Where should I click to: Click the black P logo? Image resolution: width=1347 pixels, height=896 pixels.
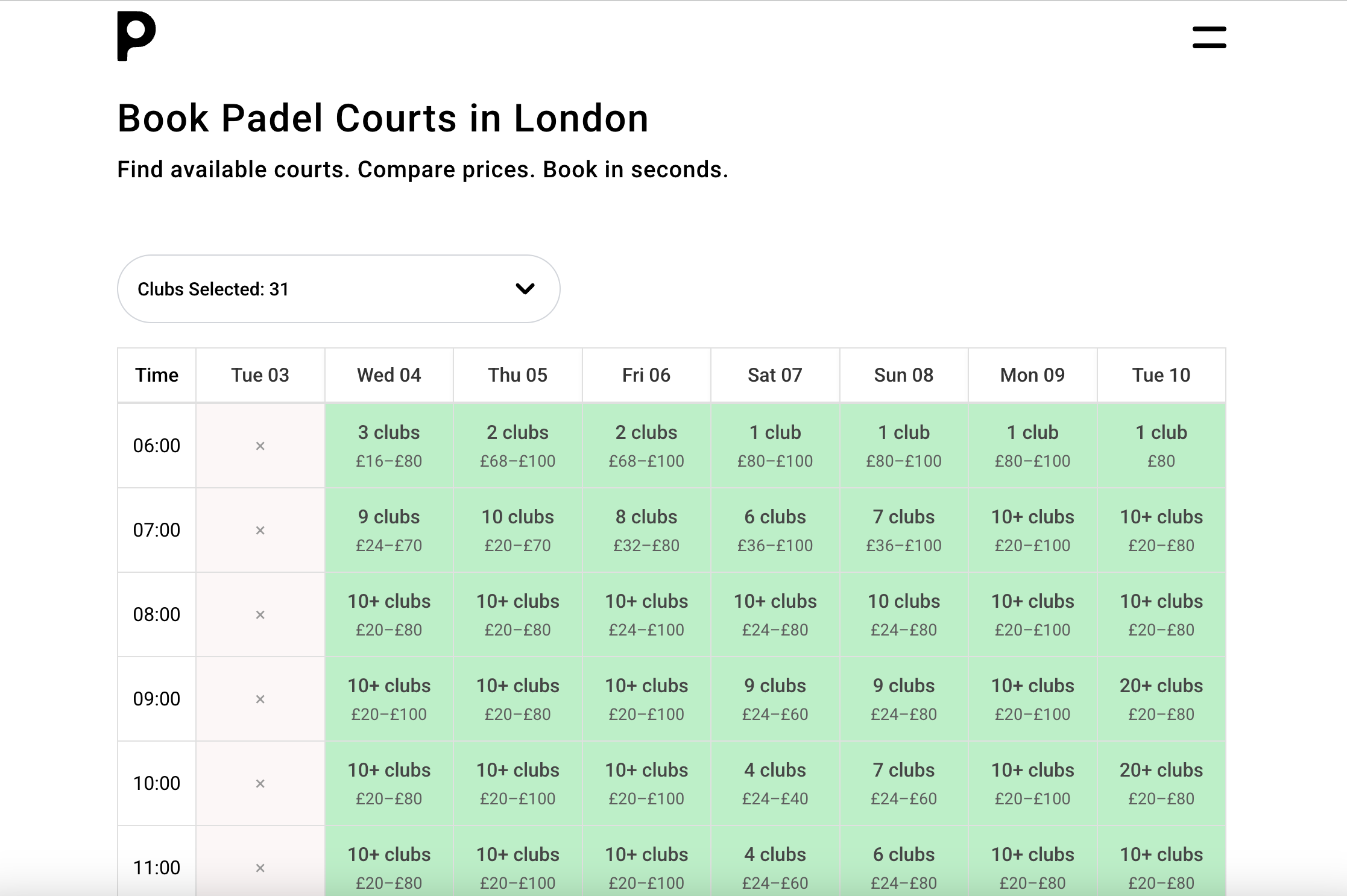pos(136,36)
